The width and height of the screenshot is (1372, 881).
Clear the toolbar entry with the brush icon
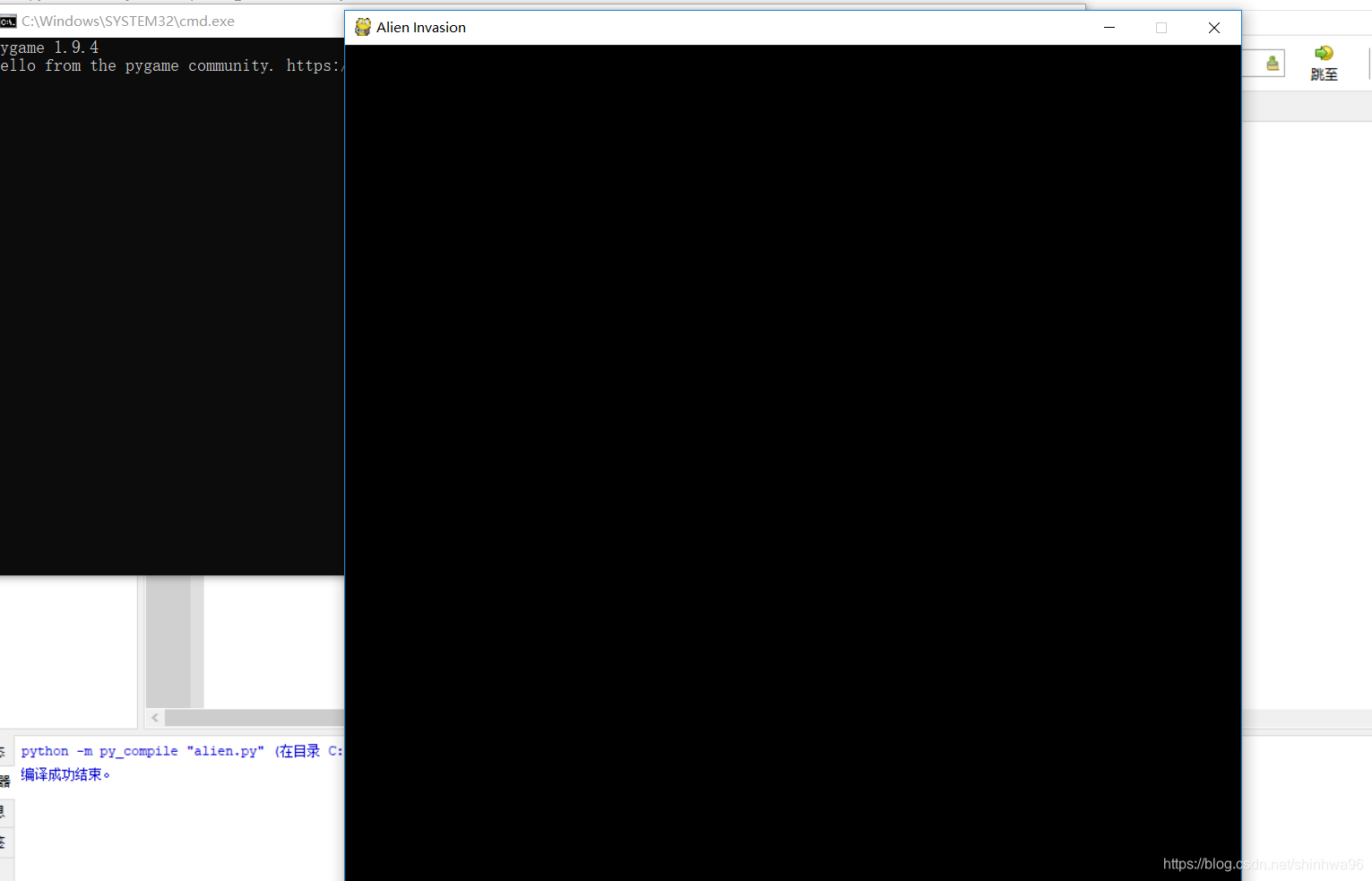point(1273,63)
